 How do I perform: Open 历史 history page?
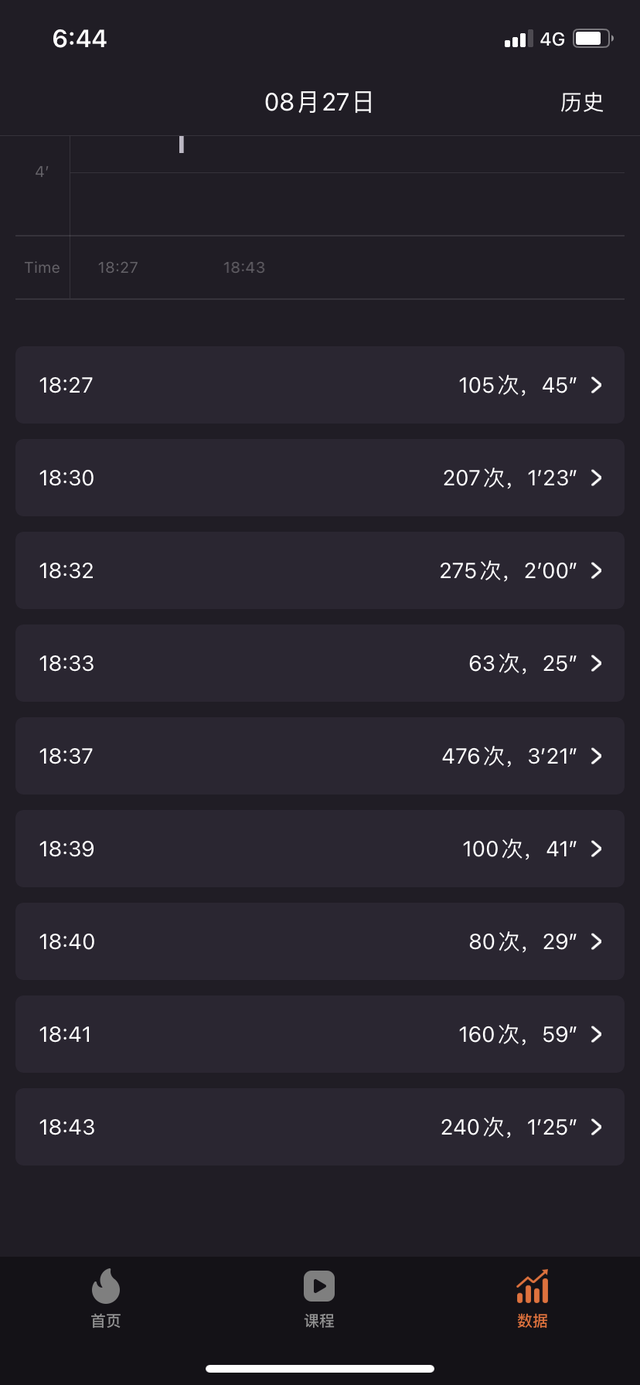pos(582,102)
